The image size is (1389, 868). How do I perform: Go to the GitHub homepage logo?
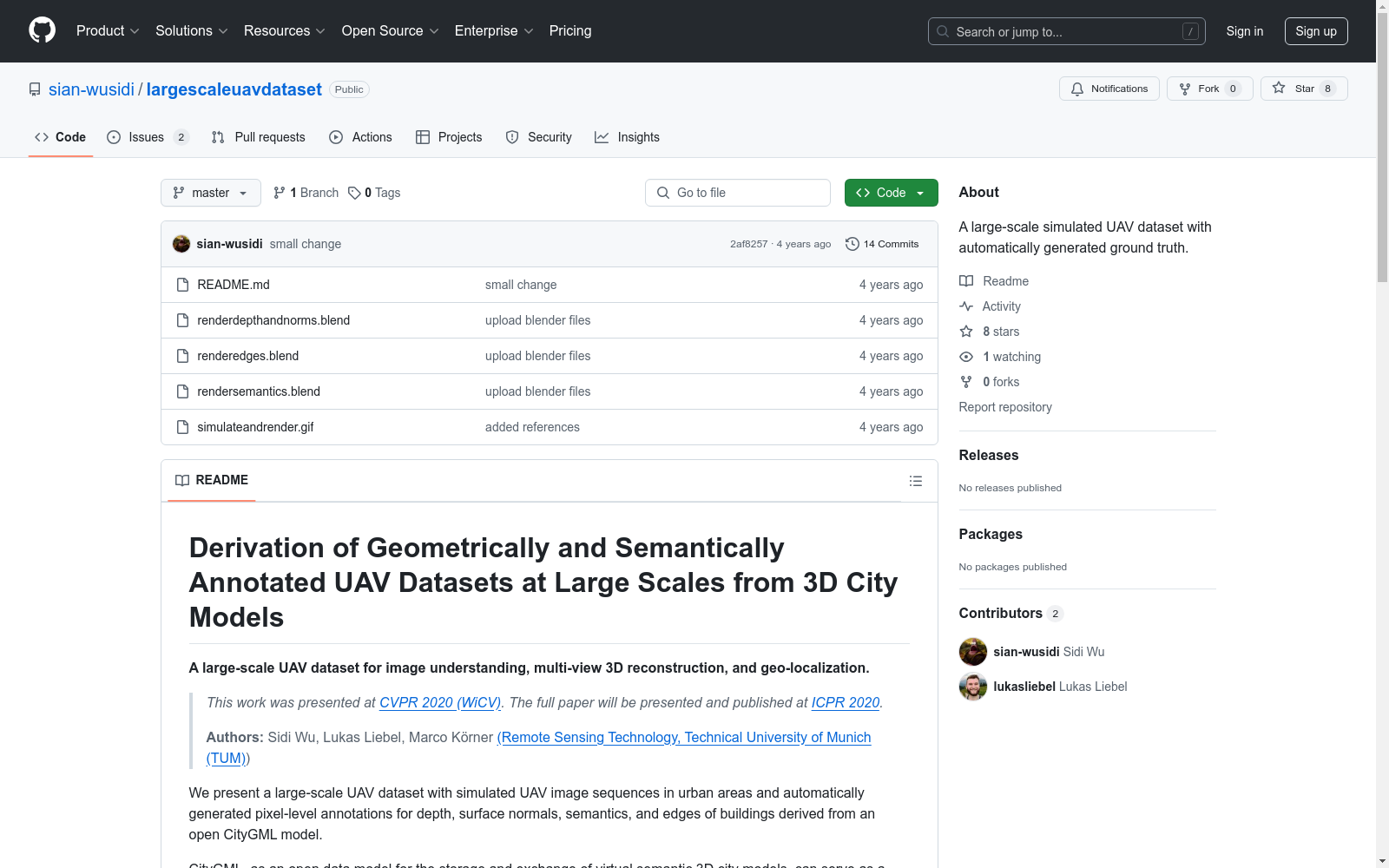coord(42,30)
